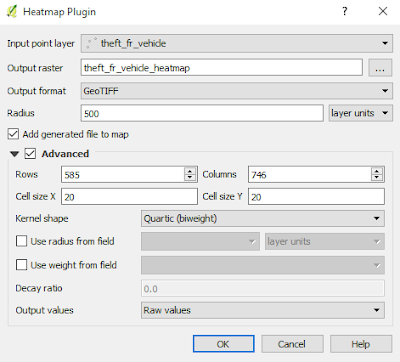Browse output raster with ellipsis button
This screenshot has width=400, height=362.
click(380, 68)
